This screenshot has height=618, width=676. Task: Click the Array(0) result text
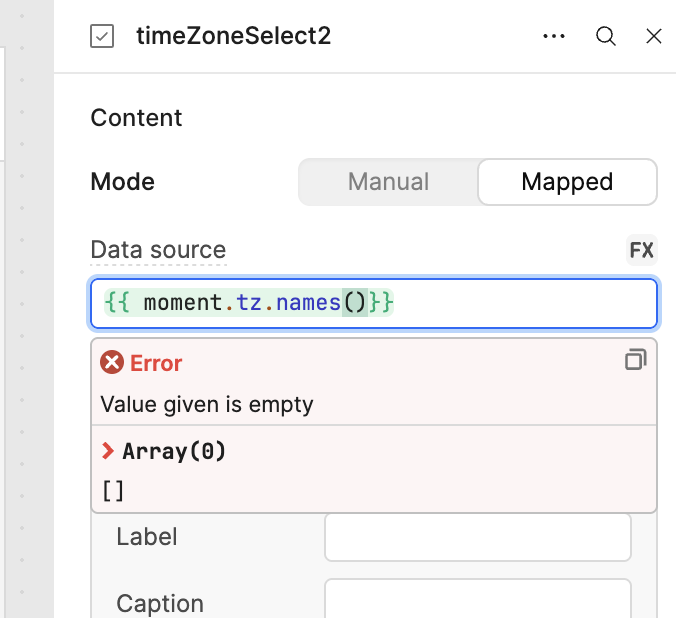point(174,452)
